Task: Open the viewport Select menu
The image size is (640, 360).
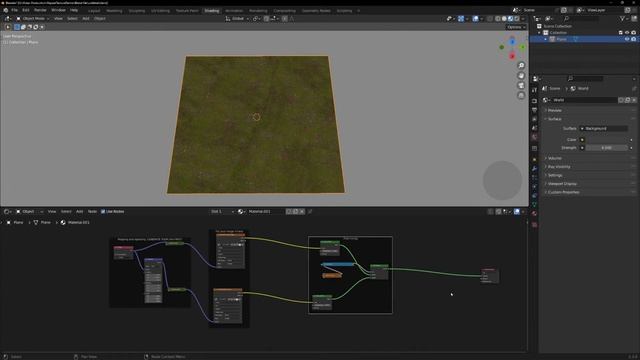Action: (72, 19)
